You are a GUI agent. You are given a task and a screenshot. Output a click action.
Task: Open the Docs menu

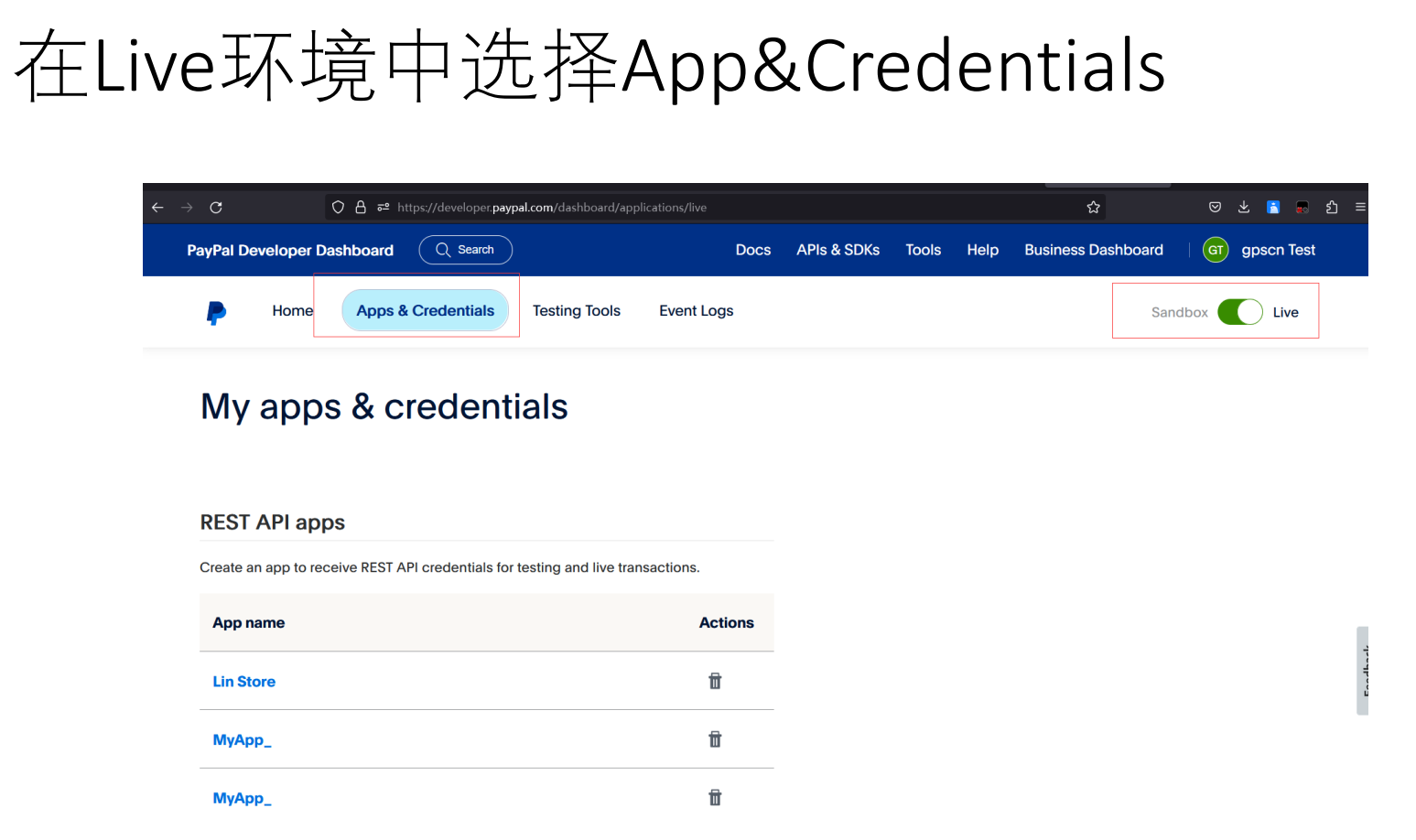click(x=753, y=250)
